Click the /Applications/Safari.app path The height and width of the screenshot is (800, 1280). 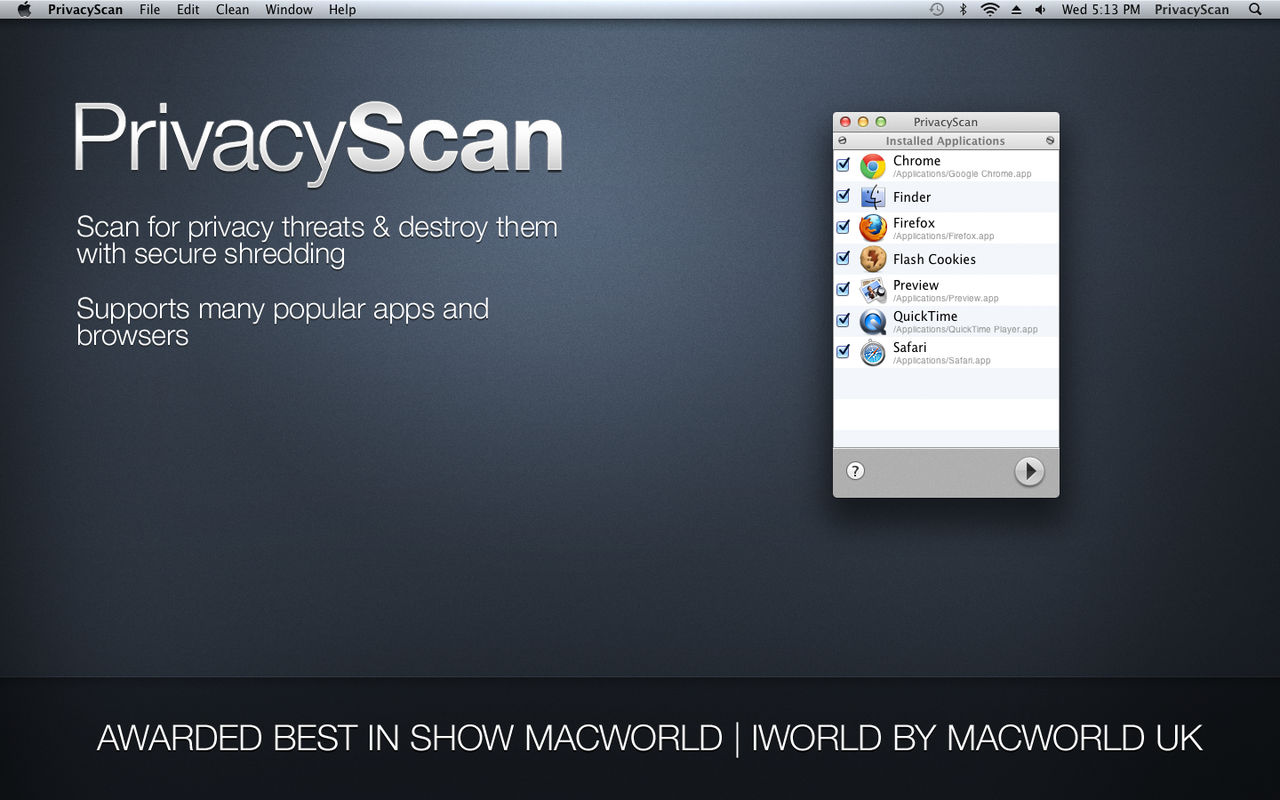tap(942, 360)
